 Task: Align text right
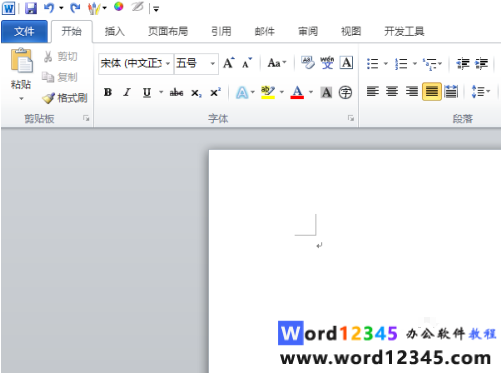click(x=412, y=91)
